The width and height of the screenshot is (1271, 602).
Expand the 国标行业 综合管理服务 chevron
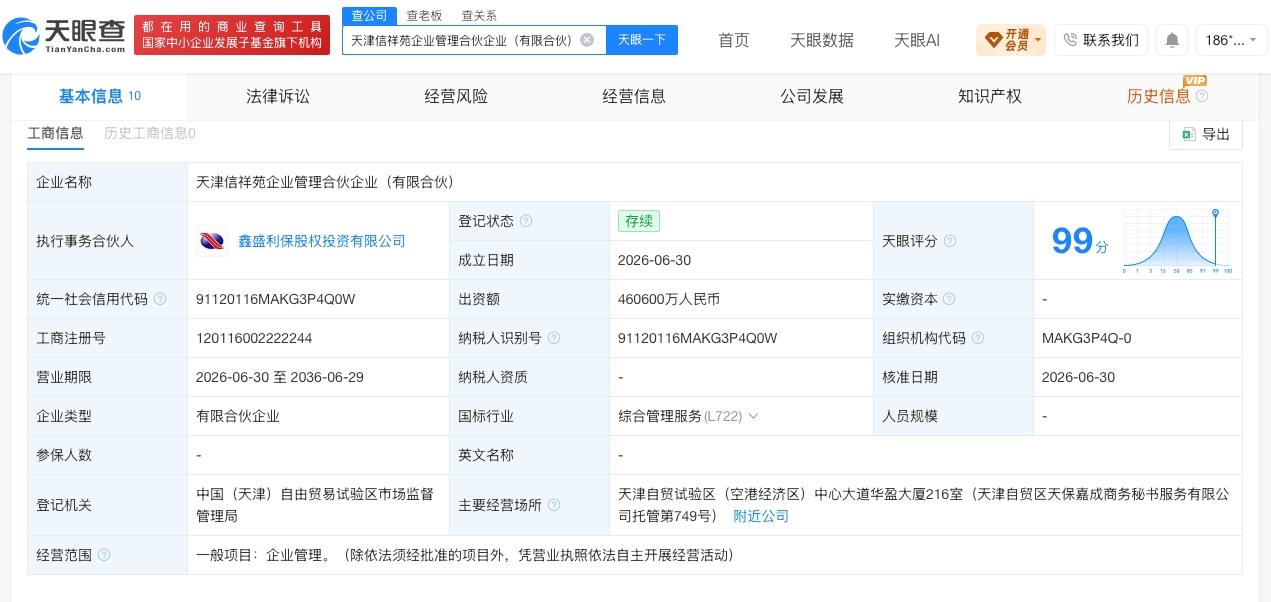pyautogui.click(x=753, y=416)
